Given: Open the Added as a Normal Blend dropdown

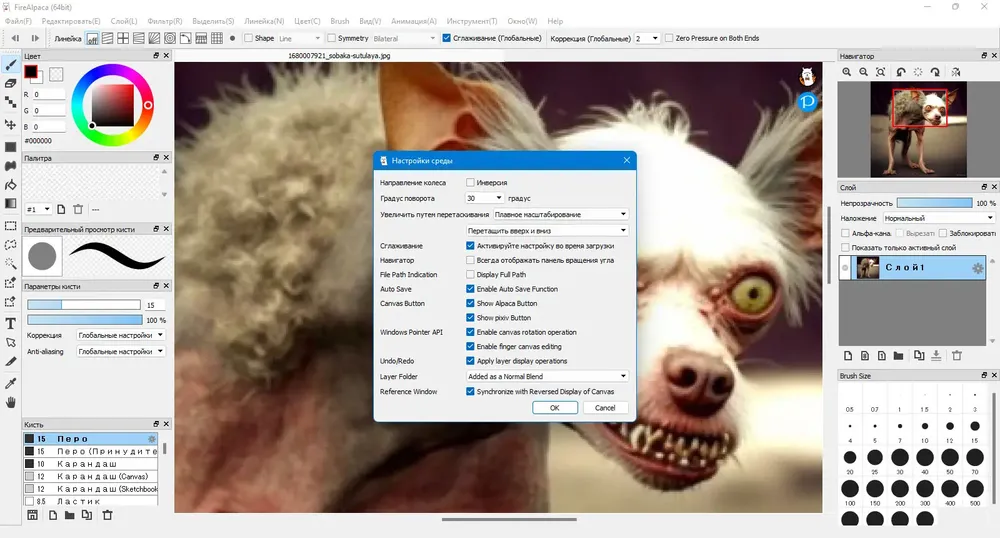Looking at the screenshot, I should [547, 376].
